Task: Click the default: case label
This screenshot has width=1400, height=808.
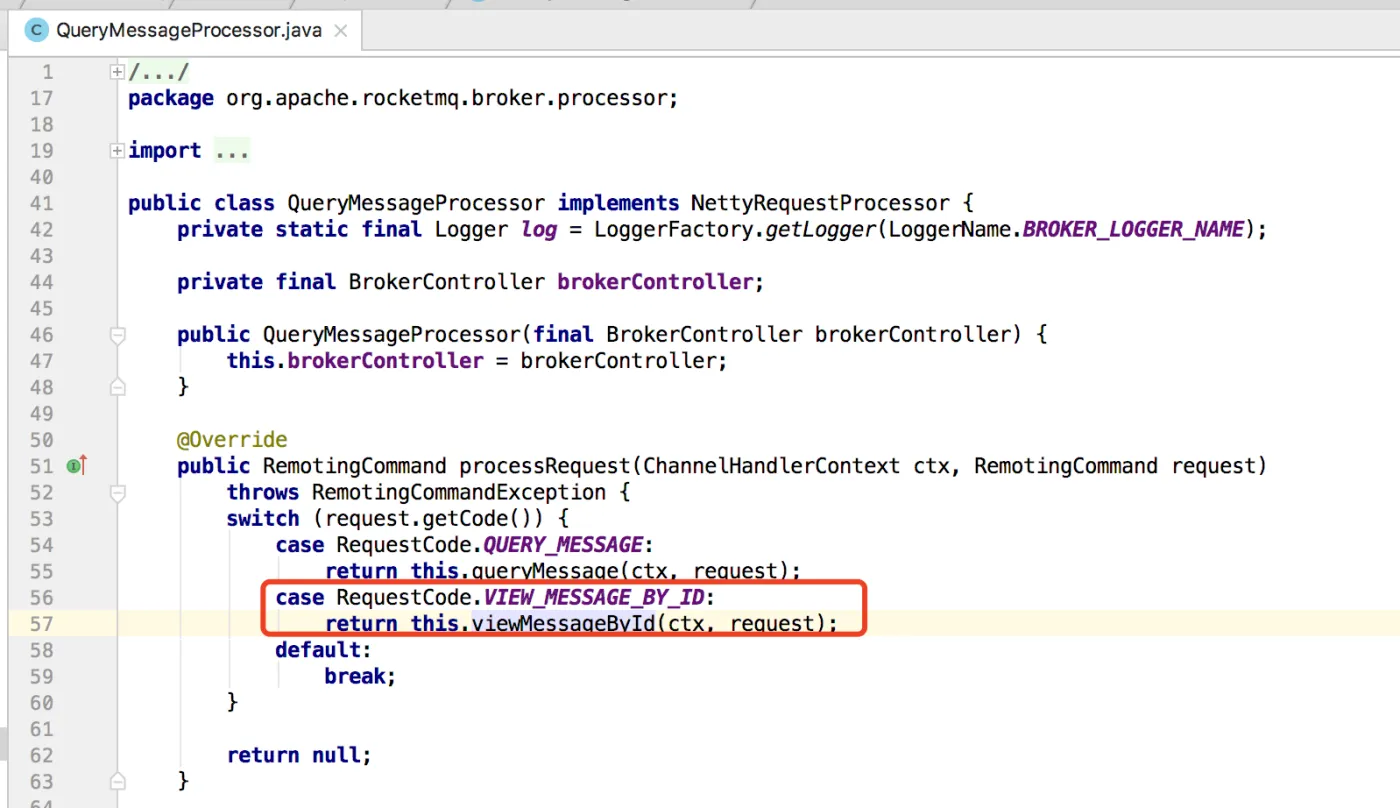Action: click(324, 650)
